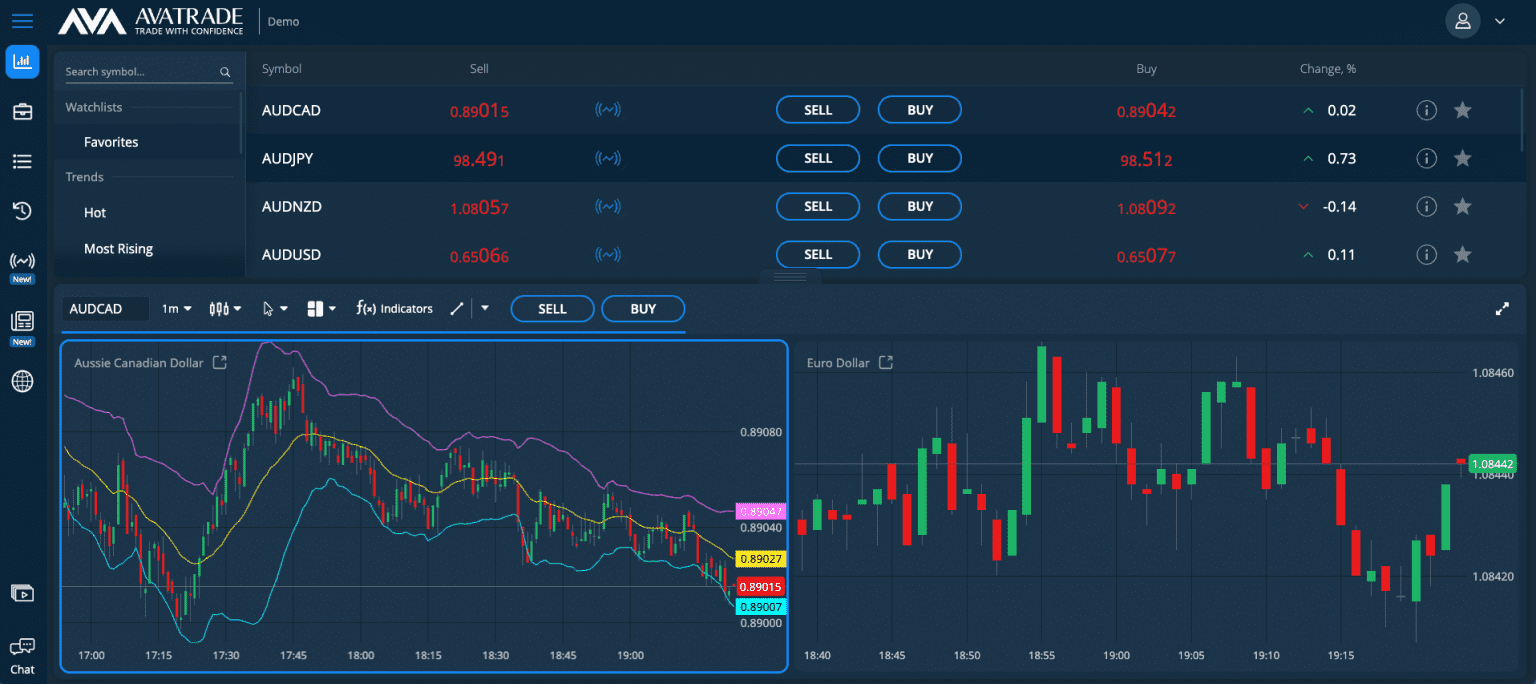Select the Favorites watchlist
This screenshot has width=1536, height=684.
coord(111,142)
